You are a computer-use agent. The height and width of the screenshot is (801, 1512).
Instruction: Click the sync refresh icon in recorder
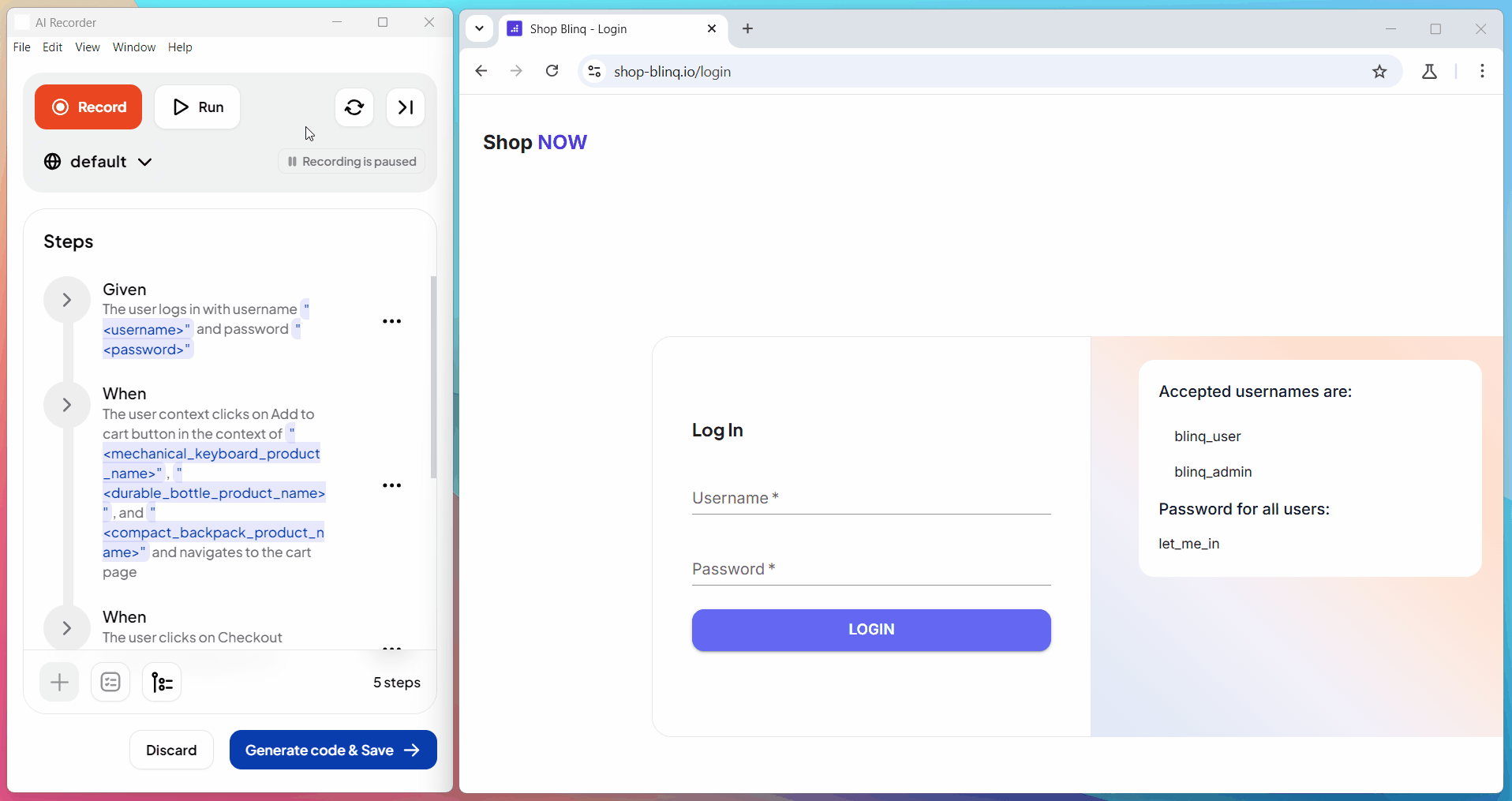coord(354,107)
